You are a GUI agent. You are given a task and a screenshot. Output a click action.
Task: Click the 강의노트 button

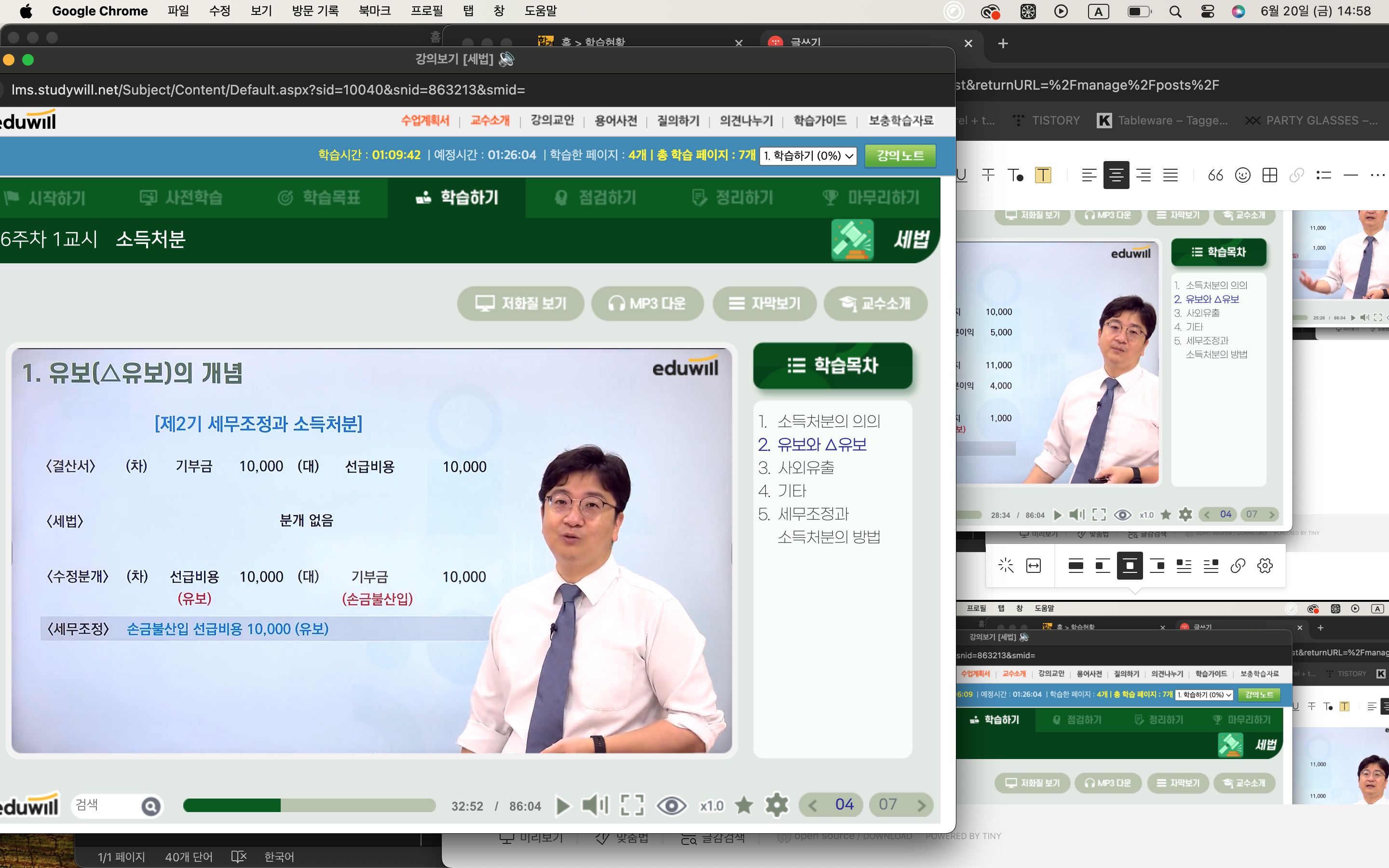pos(900,156)
